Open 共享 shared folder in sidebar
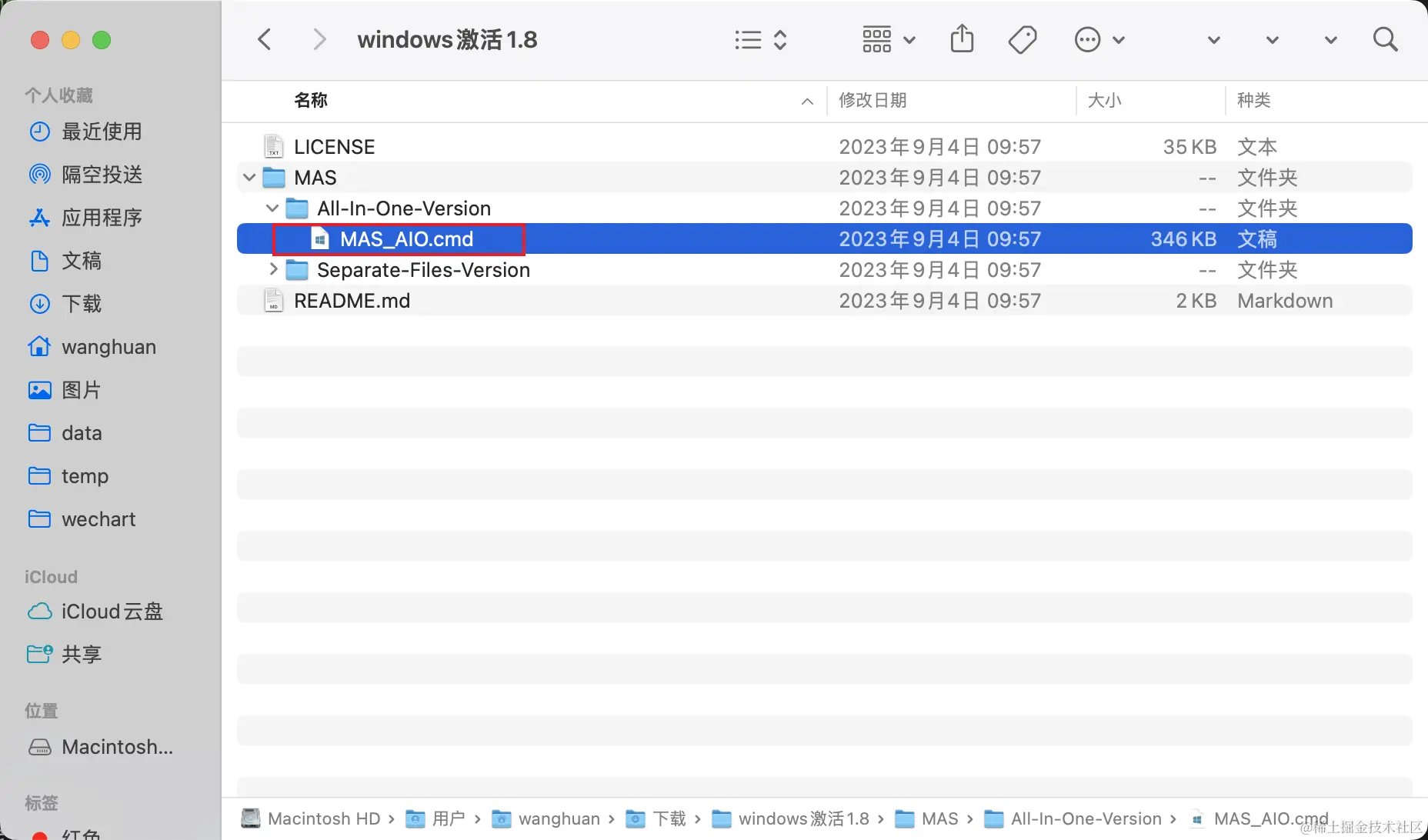 coord(82,655)
